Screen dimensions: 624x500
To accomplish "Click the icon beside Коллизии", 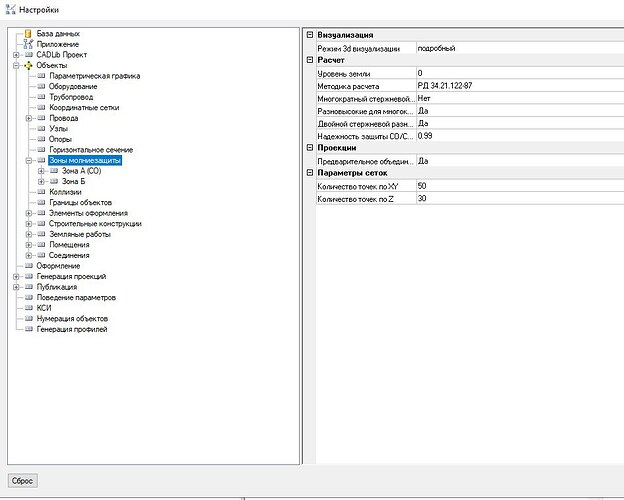I will tap(41, 192).
